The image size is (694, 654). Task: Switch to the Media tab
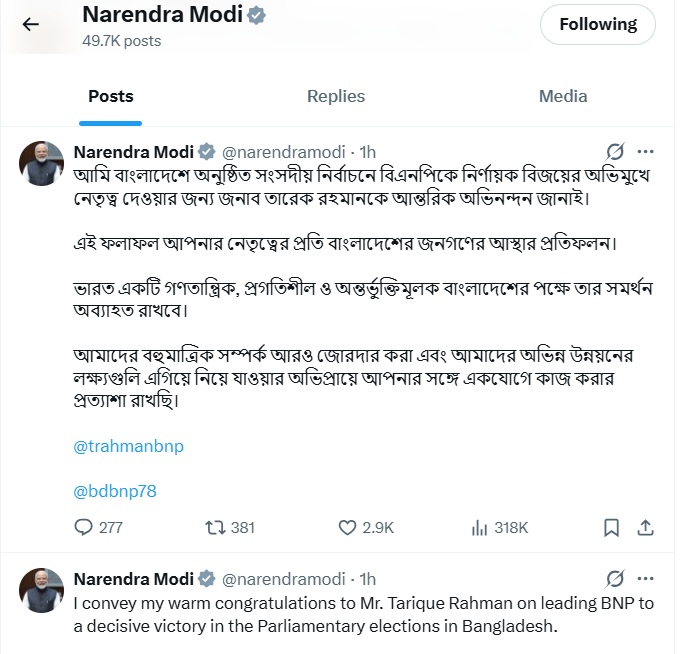point(563,96)
